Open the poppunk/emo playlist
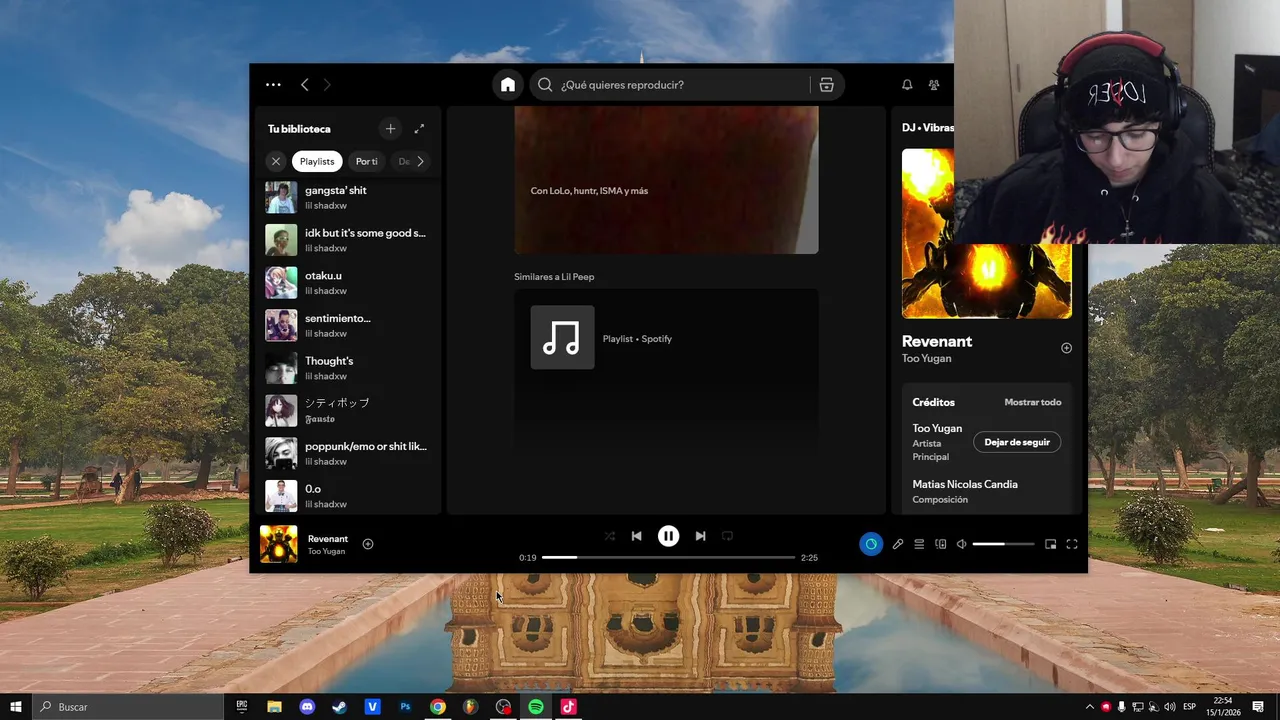The height and width of the screenshot is (720, 1280). [x=348, y=453]
